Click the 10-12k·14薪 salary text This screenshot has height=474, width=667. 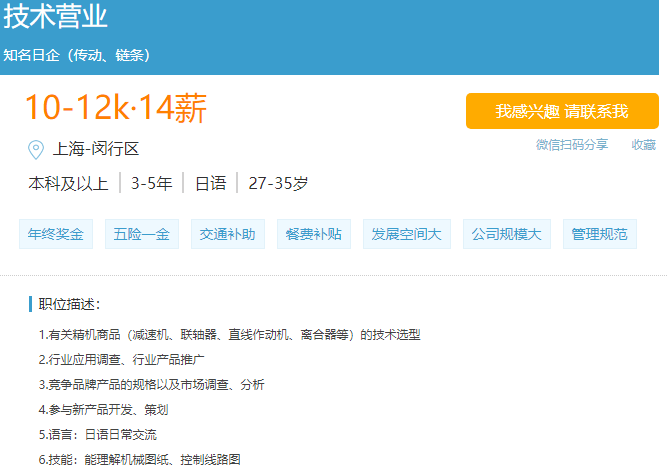115,108
